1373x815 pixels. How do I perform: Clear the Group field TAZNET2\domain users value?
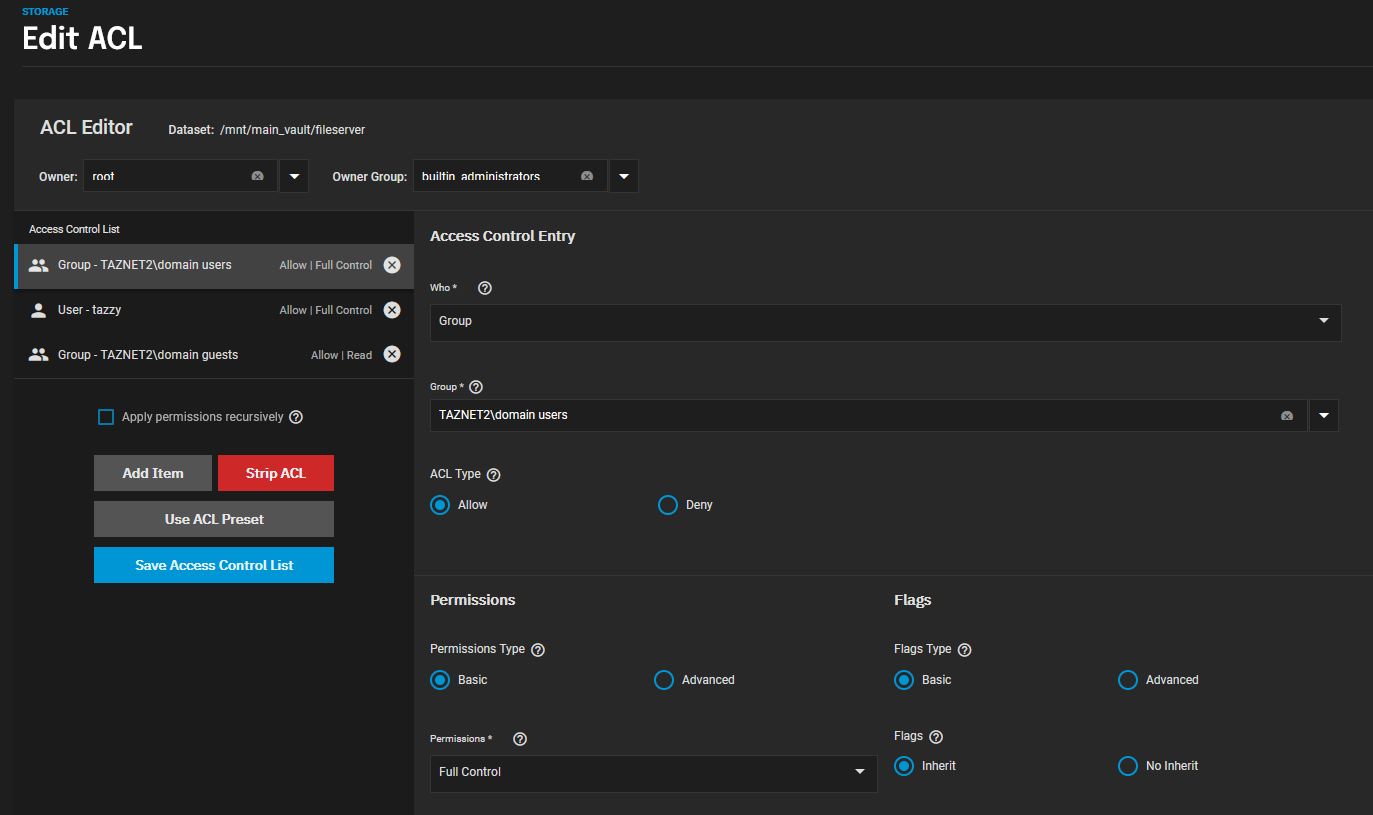(x=1287, y=416)
